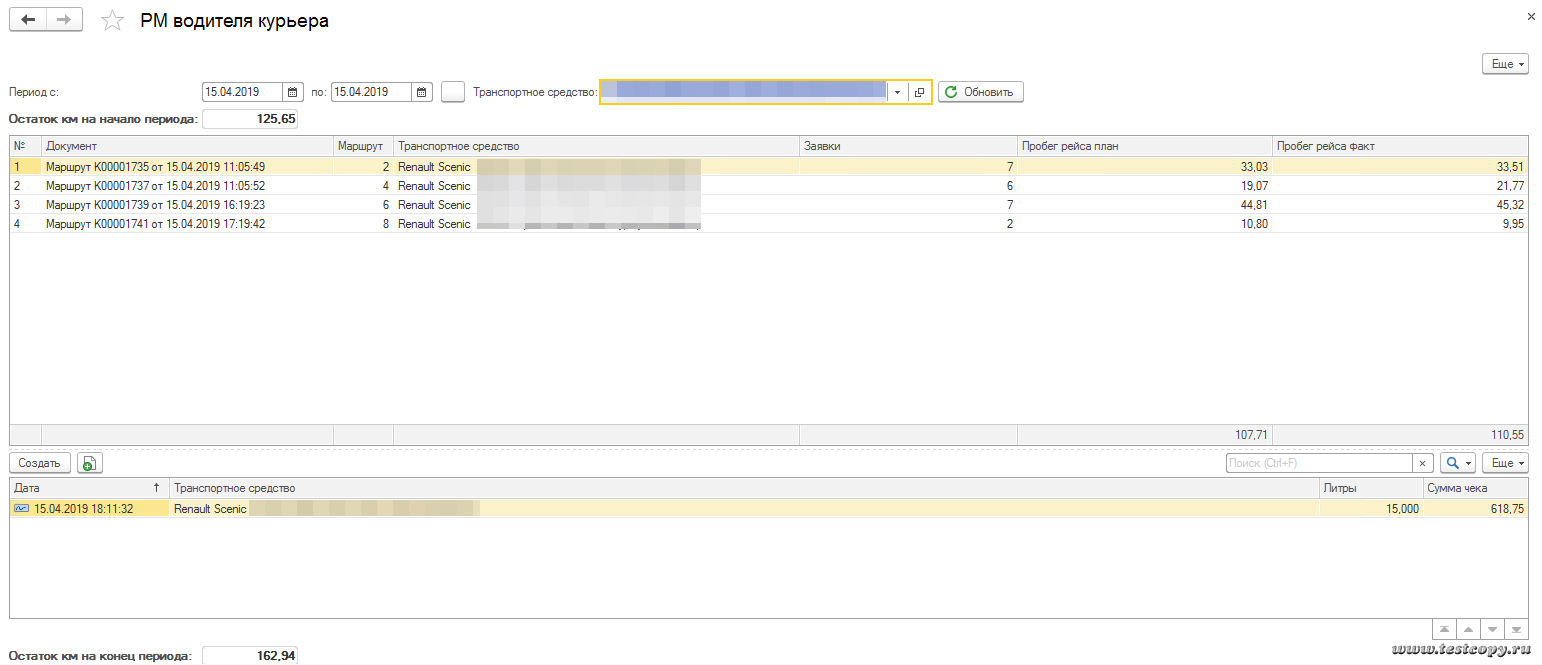Open calendar for period end date
The image size is (1542, 665).
(422, 92)
